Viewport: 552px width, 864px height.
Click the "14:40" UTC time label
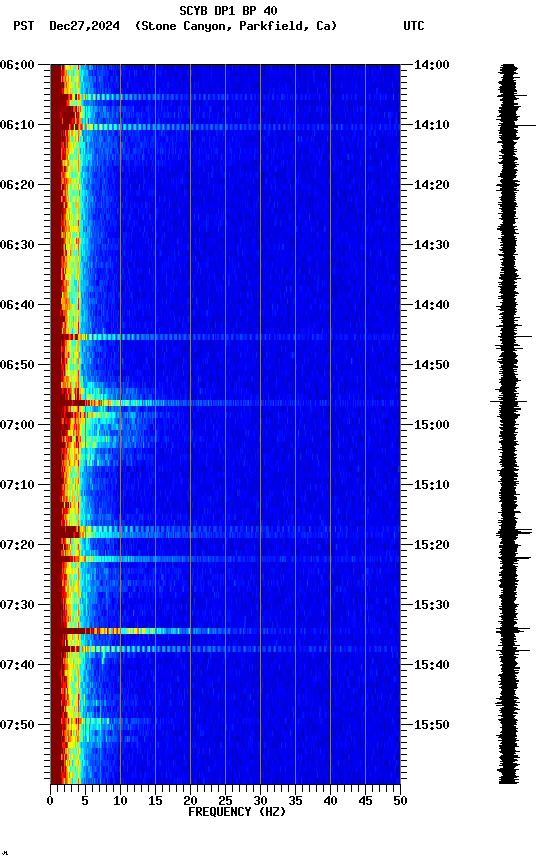click(432, 305)
